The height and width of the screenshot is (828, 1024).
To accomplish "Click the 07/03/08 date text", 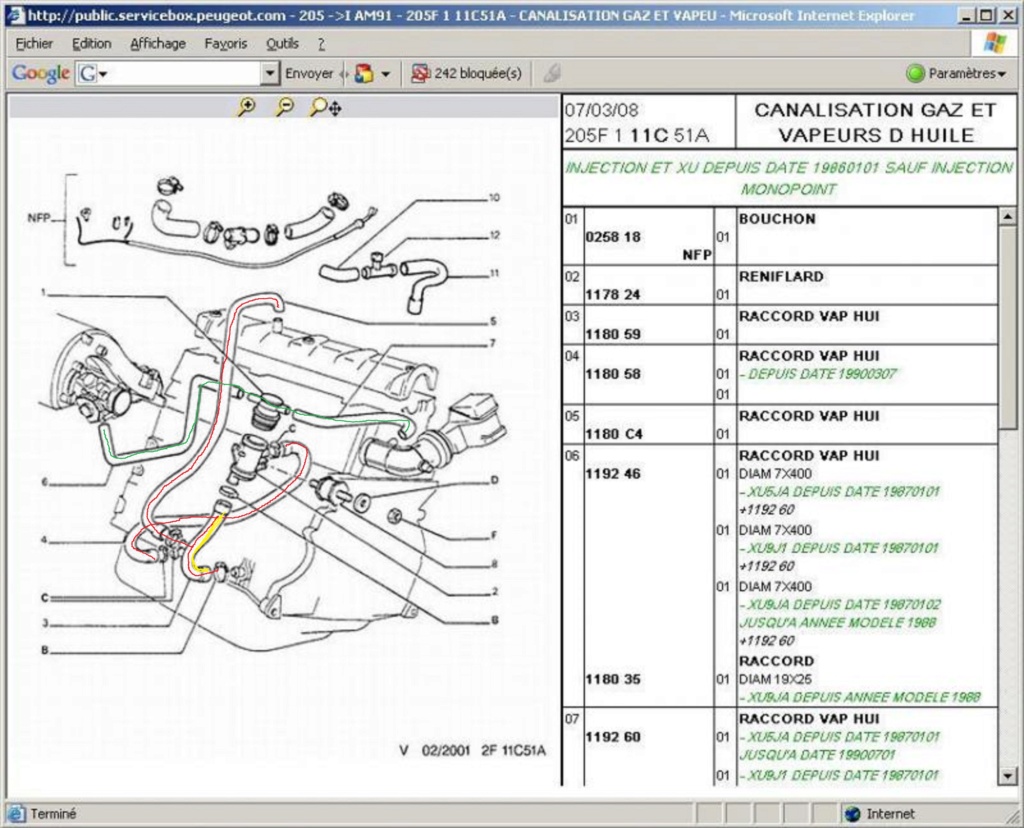I will click(x=601, y=110).
